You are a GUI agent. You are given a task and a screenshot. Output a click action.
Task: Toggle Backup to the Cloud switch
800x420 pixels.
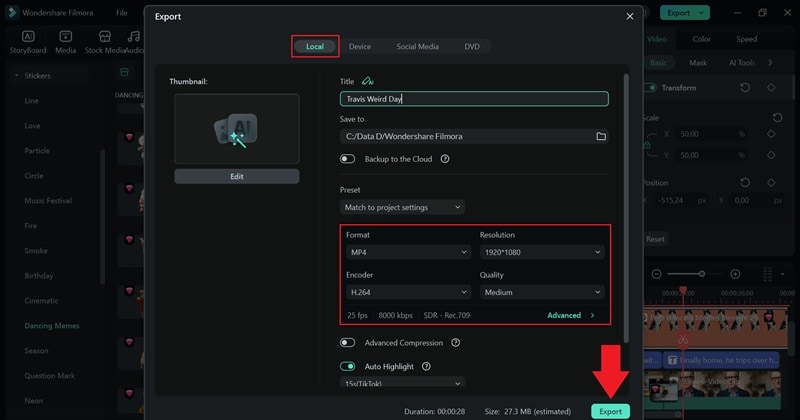[347, 159]
